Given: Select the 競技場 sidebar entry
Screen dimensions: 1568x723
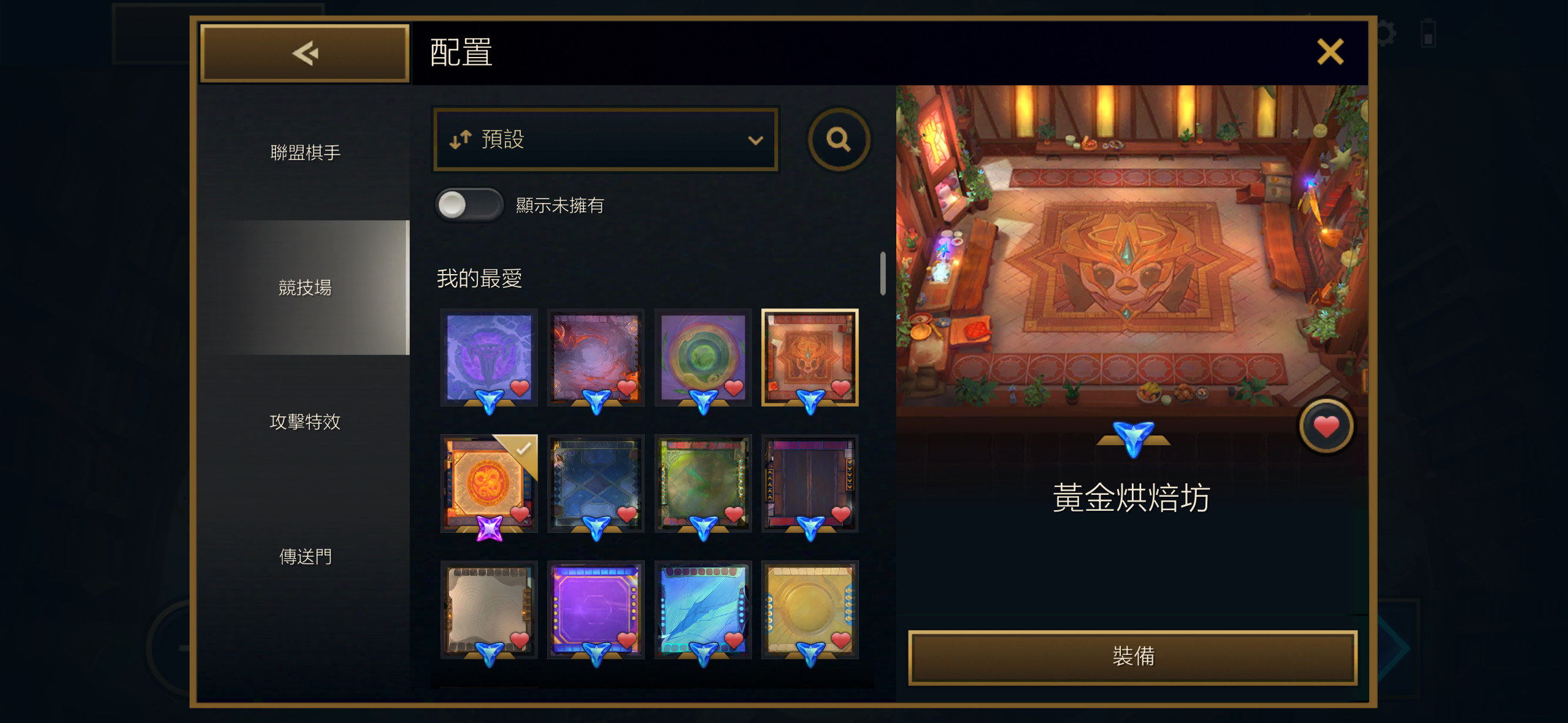Looking at the screenshot, I should coord(305,287).
